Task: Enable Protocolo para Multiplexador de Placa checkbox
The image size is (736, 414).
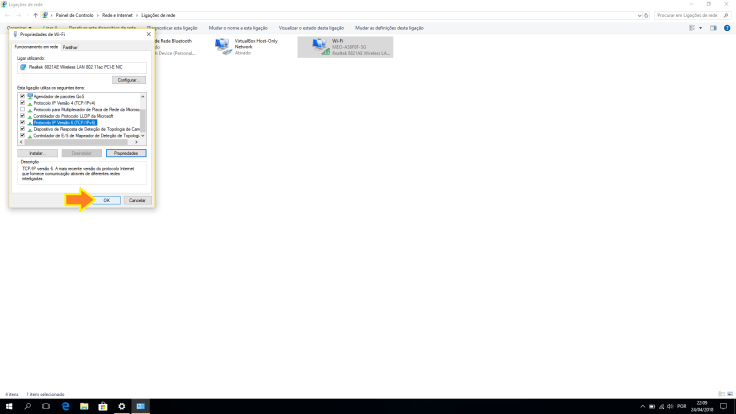Action: click(x=22, y=109)
